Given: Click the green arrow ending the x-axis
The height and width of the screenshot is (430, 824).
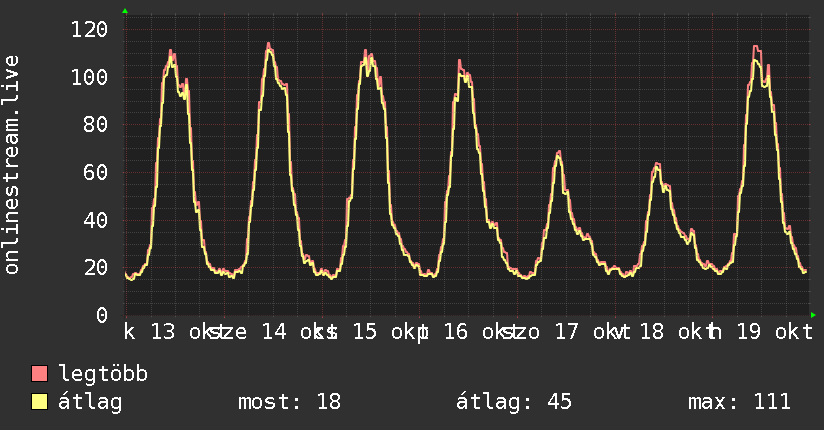Looking at the screenshot, I should coord(813,315).
